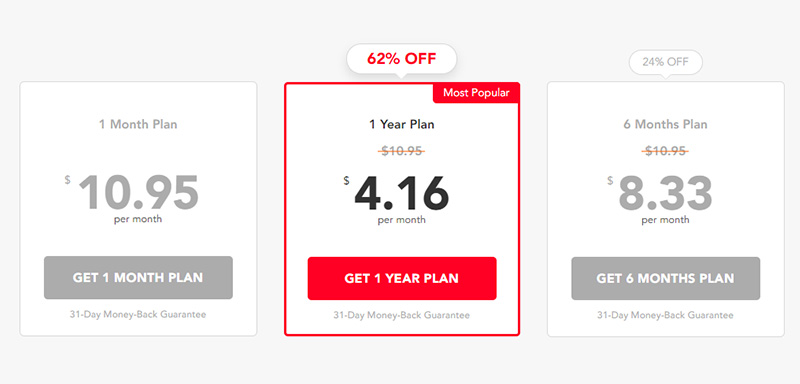The width and height of the screenshot is (800, 384).
Task: Click the red GET 1 YEAR PLAN button
Action: click(402, 278)
